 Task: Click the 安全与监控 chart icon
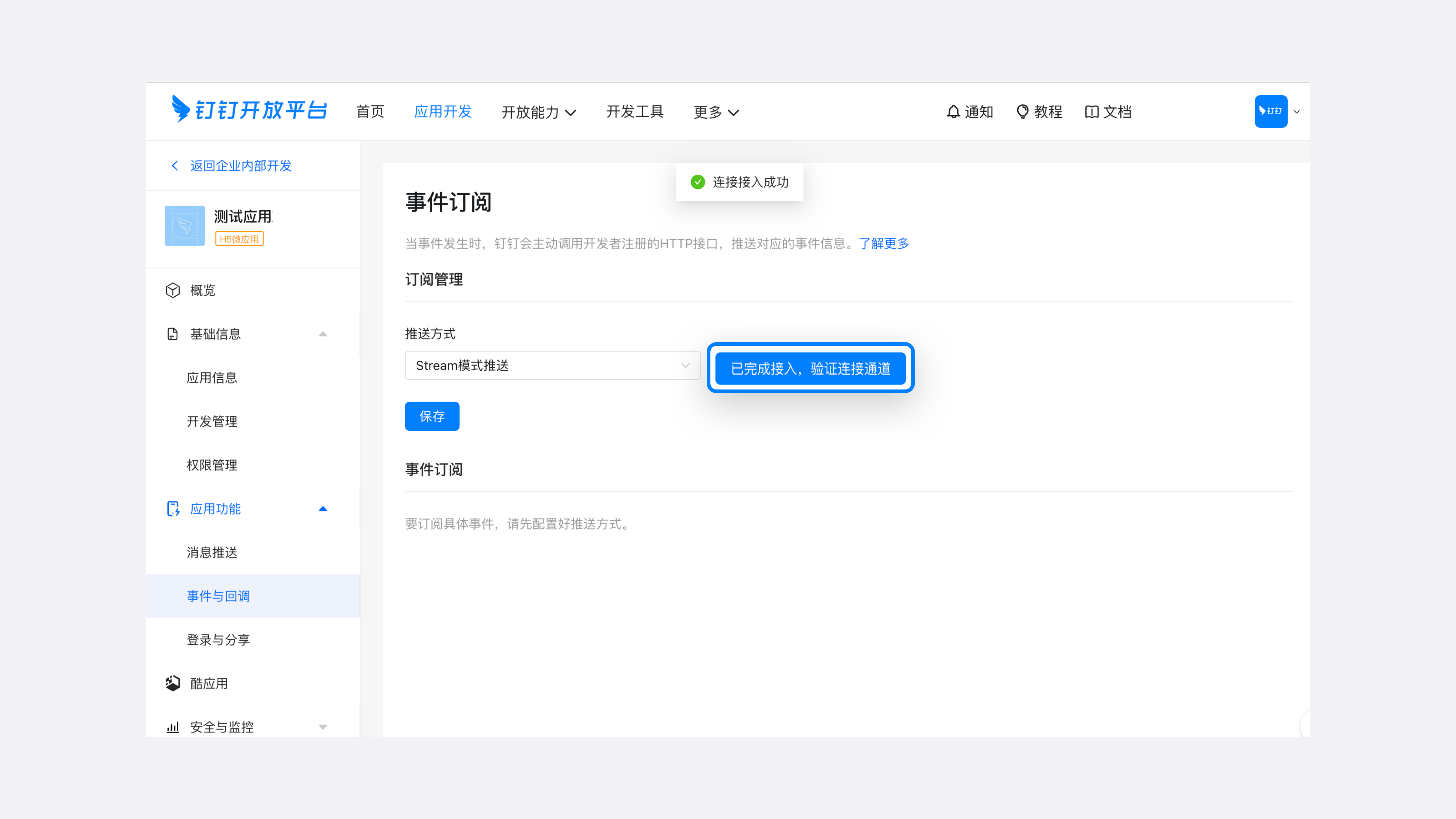click(172, 727)
